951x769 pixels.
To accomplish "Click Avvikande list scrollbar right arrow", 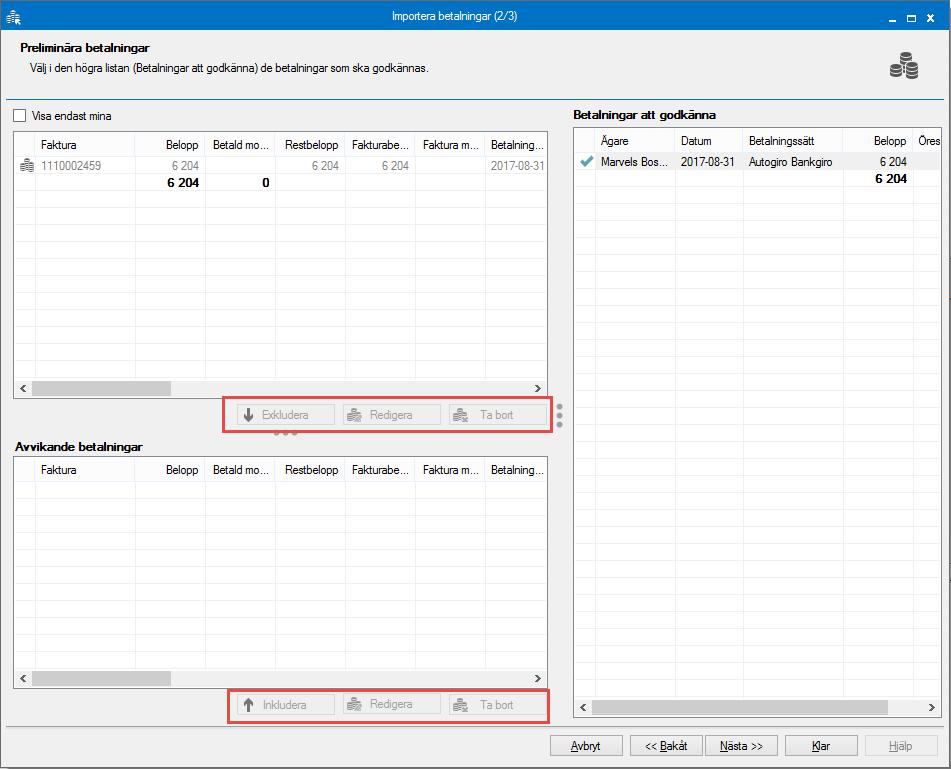I will (x=537, y=679).
